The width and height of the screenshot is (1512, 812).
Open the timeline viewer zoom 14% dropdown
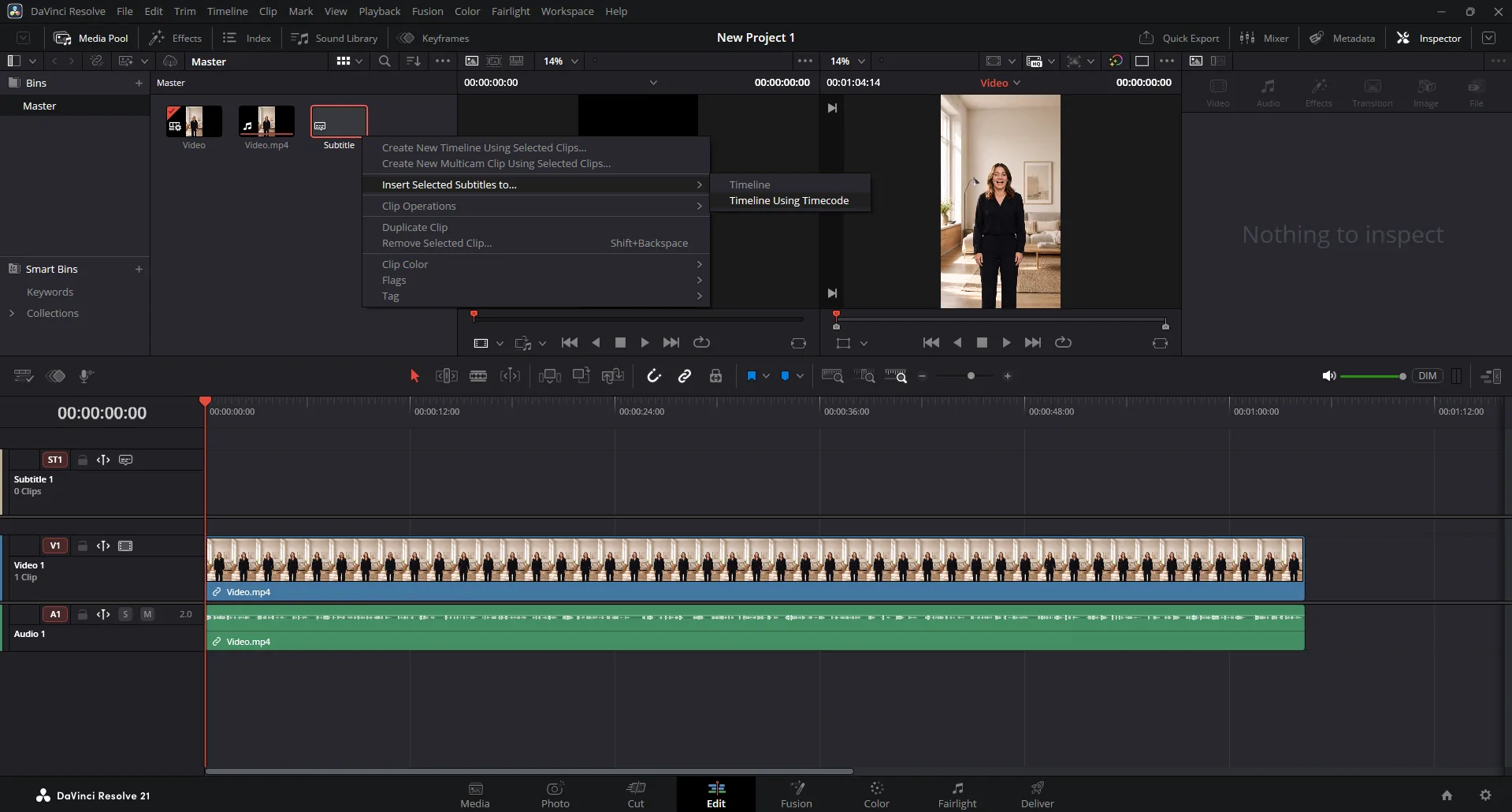click(x=847, y=61)
